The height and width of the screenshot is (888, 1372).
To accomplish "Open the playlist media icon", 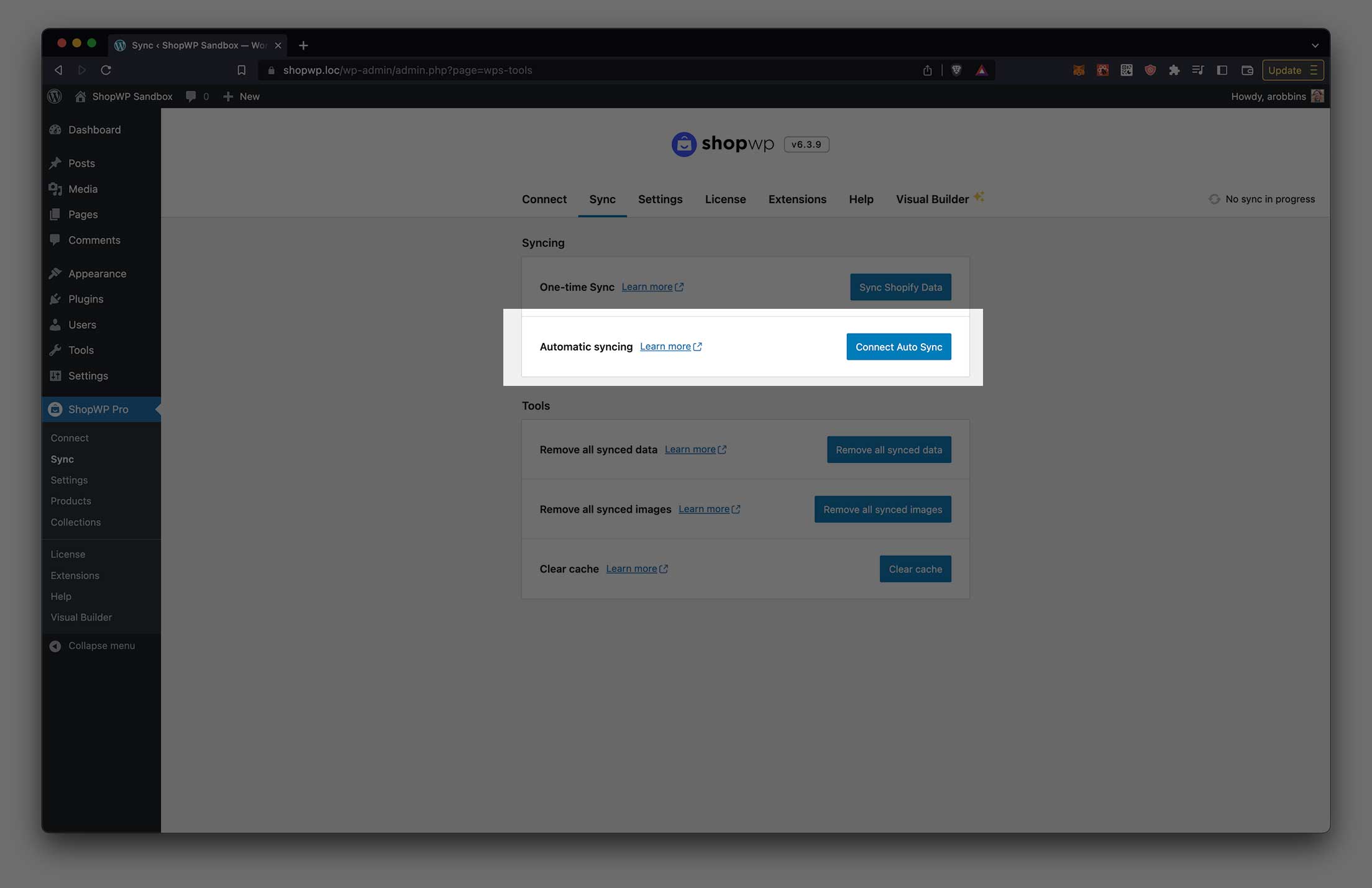I will pyautogui.click(x=1197, y=70).
